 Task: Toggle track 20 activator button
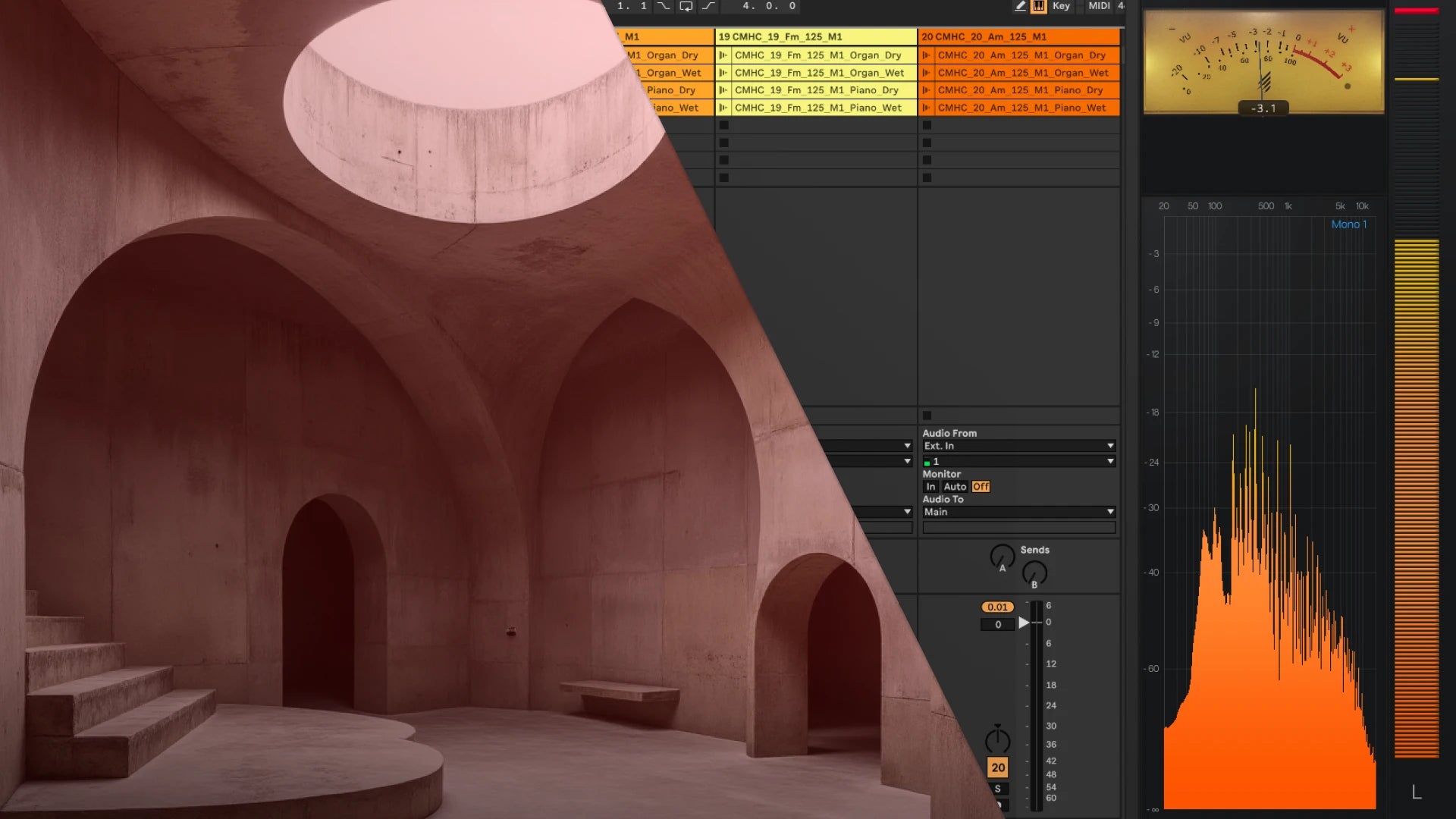point(998,767)
